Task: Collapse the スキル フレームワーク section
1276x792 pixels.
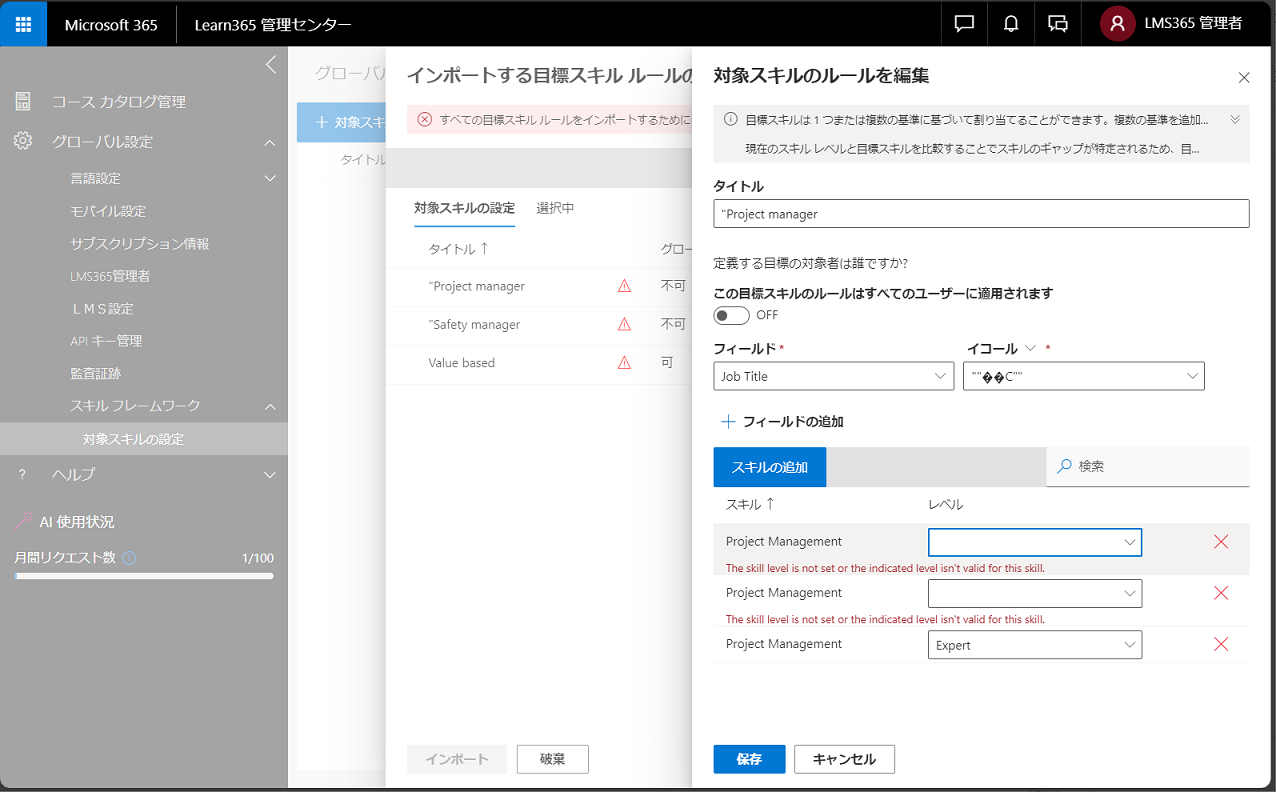Action: [x=270, y=406]
